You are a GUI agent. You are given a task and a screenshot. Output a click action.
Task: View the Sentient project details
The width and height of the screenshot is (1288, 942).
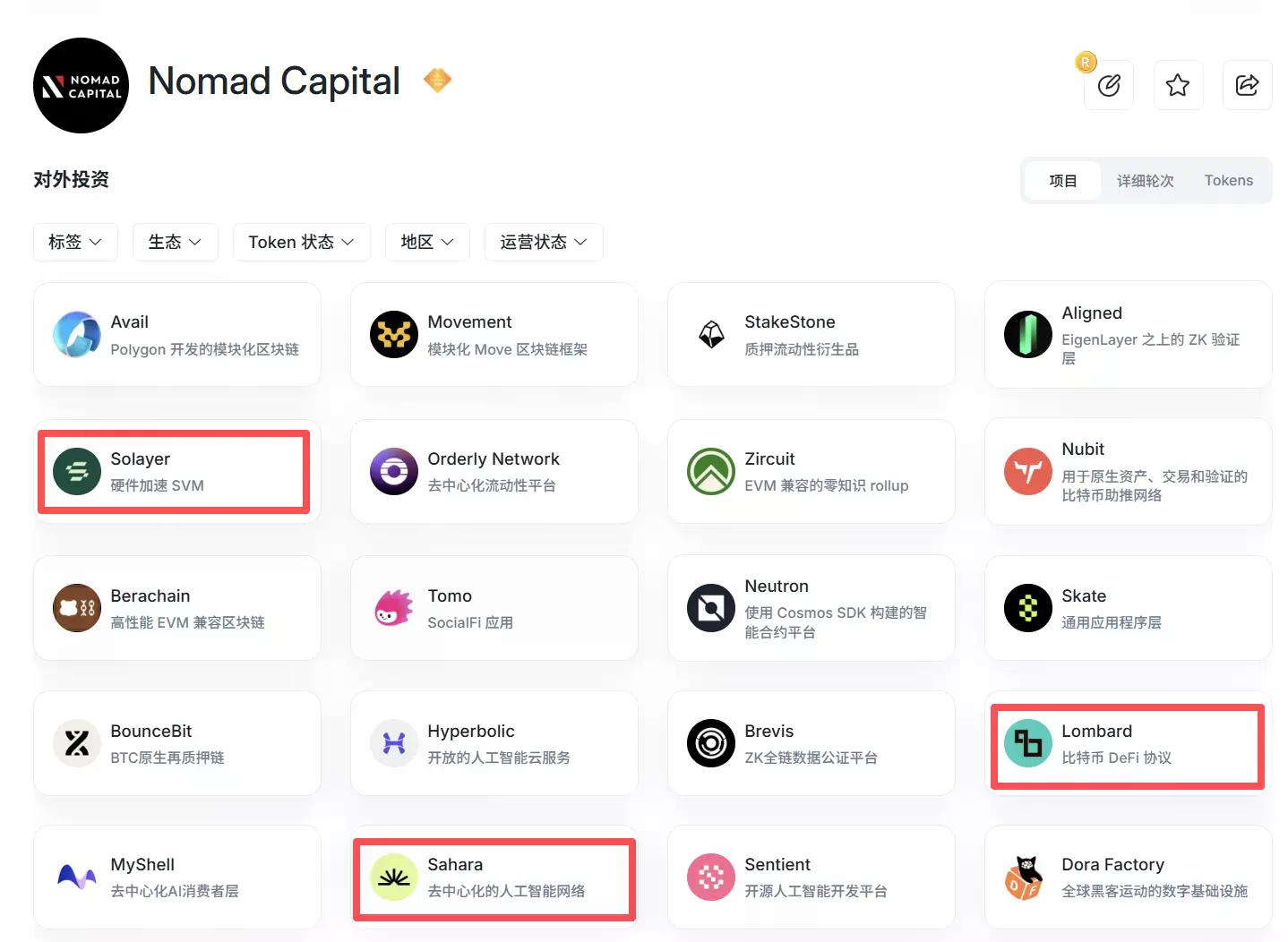pos(811,878)
